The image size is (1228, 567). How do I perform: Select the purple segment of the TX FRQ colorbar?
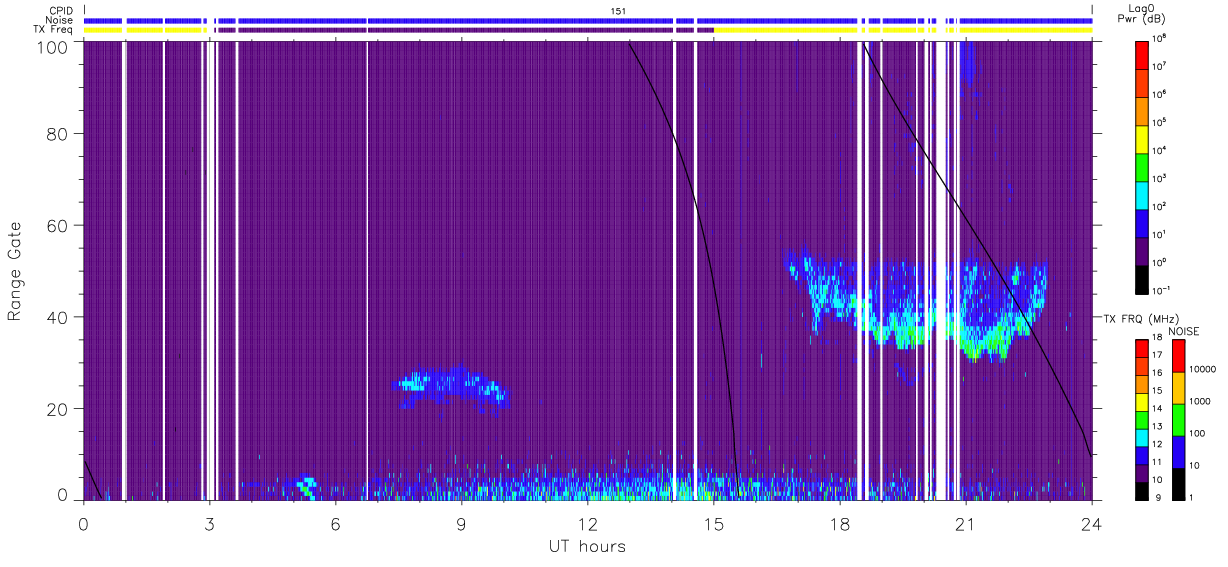coord(1142,473)
